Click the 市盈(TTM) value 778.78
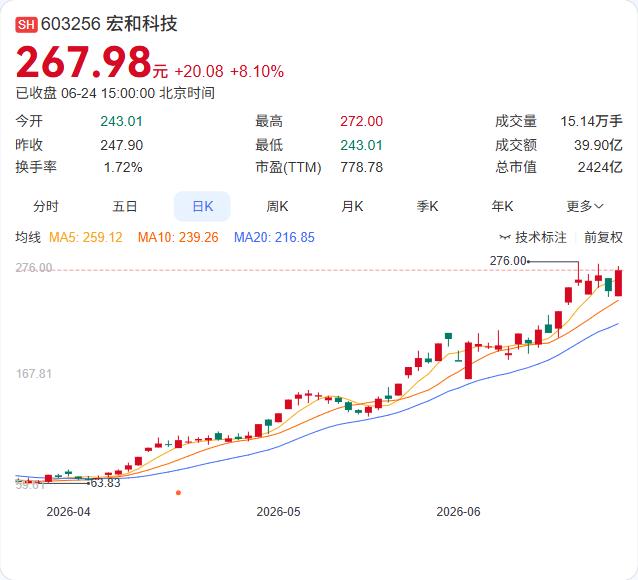The width and height of the screenshot is (638, 580). click(361, 167)
